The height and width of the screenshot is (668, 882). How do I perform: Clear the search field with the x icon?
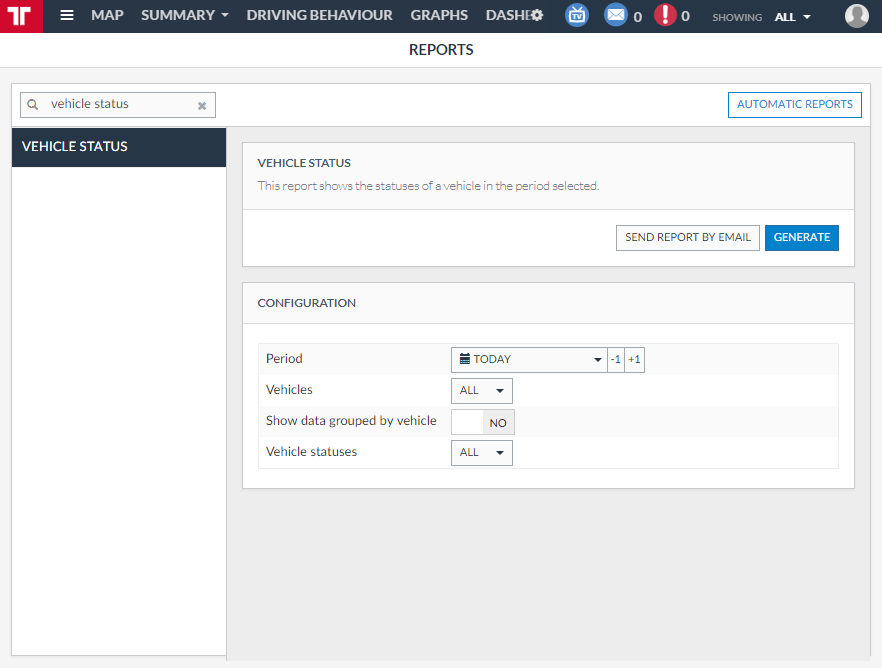tap(202, 105)
